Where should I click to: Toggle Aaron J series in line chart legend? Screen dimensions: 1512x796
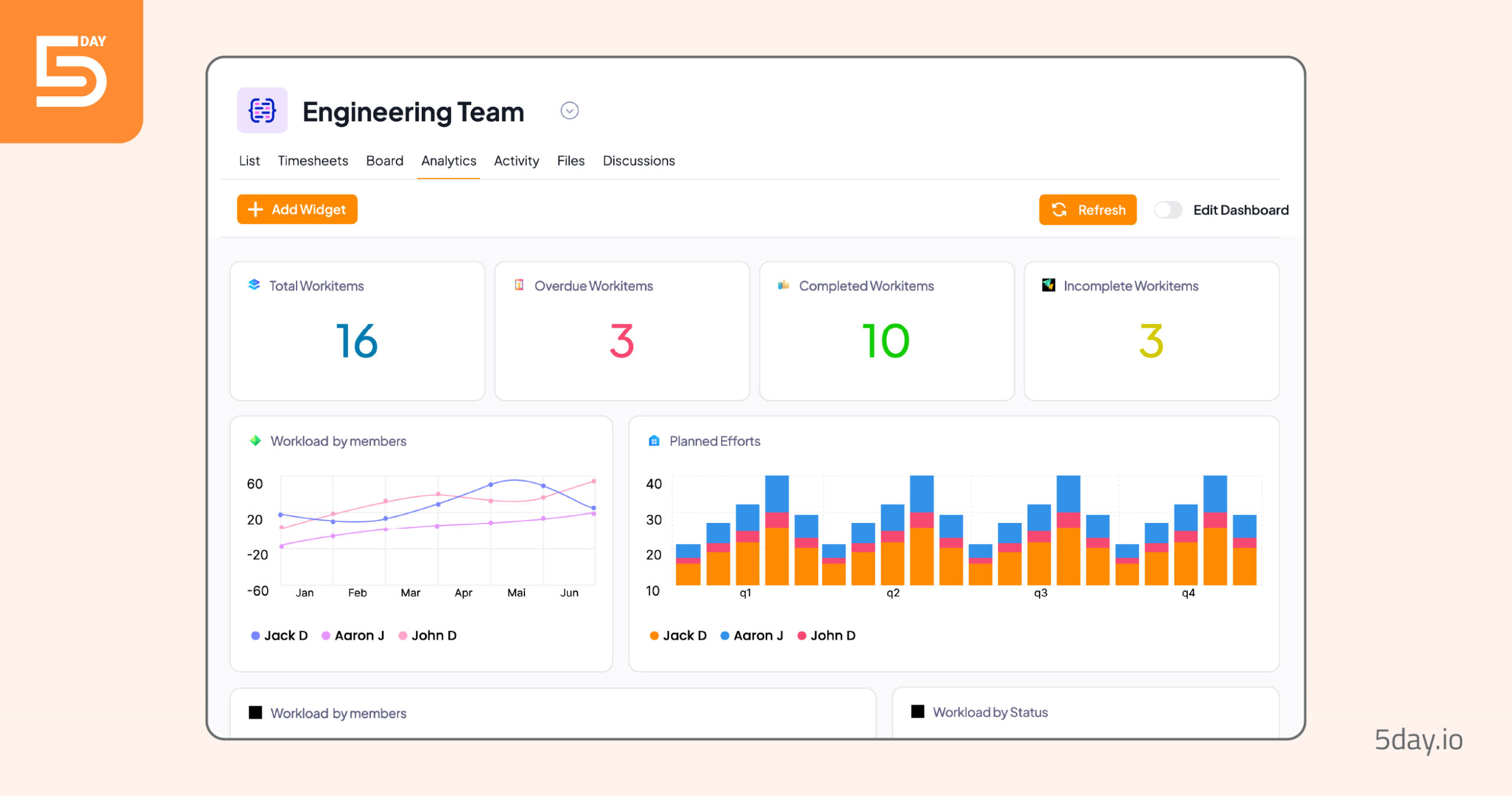(x=353, y=635)
